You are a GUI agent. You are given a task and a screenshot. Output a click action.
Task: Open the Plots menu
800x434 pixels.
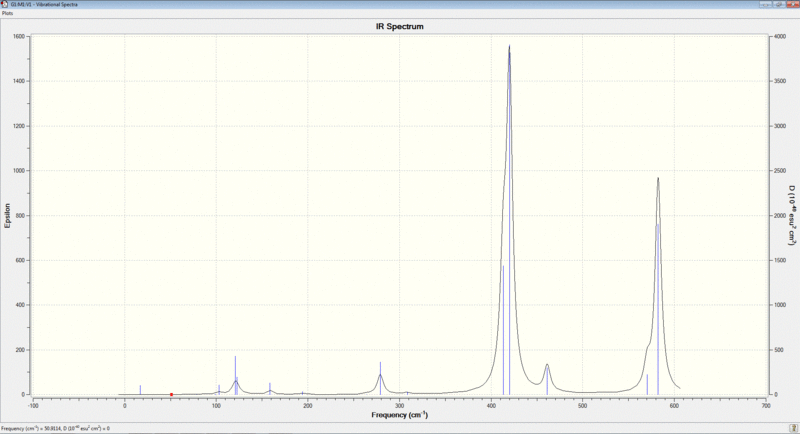(7, 13)
